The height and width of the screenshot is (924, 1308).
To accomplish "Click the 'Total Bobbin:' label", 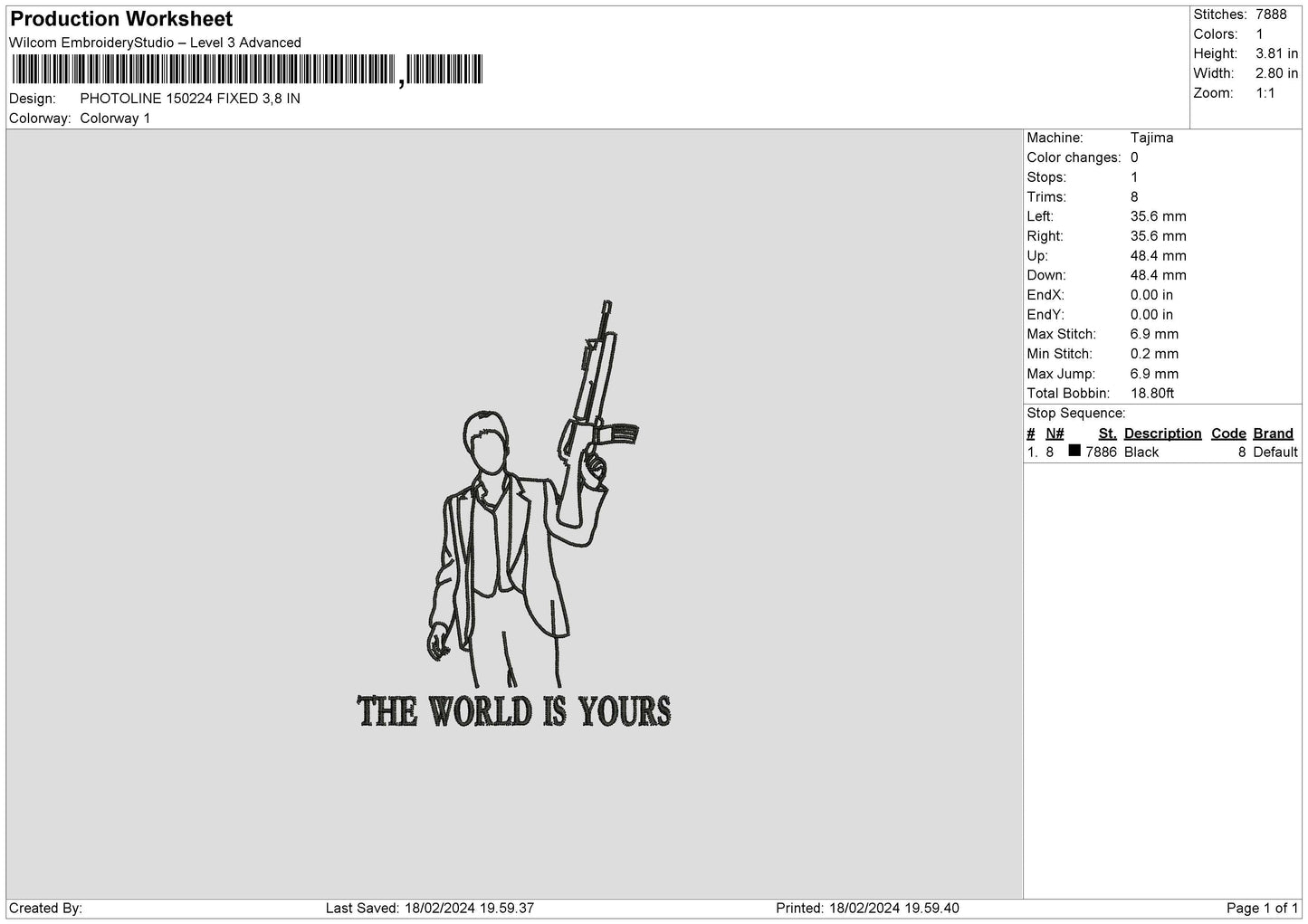I will click(x=1068, y=394).
